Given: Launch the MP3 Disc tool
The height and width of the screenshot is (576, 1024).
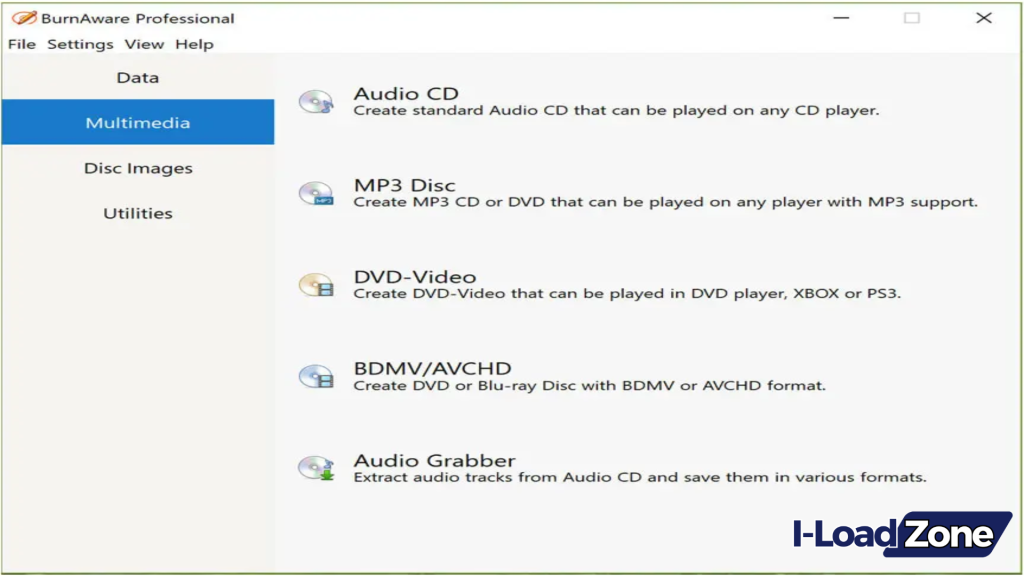Looking at the screenshot, I should tap(405, 184).
